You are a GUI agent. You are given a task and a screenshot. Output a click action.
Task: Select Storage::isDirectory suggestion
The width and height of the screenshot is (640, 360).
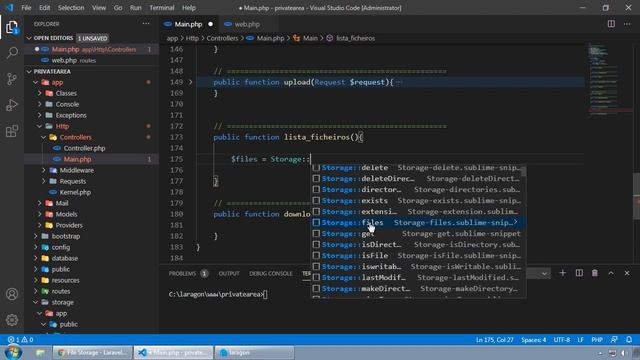click(416, 245)
